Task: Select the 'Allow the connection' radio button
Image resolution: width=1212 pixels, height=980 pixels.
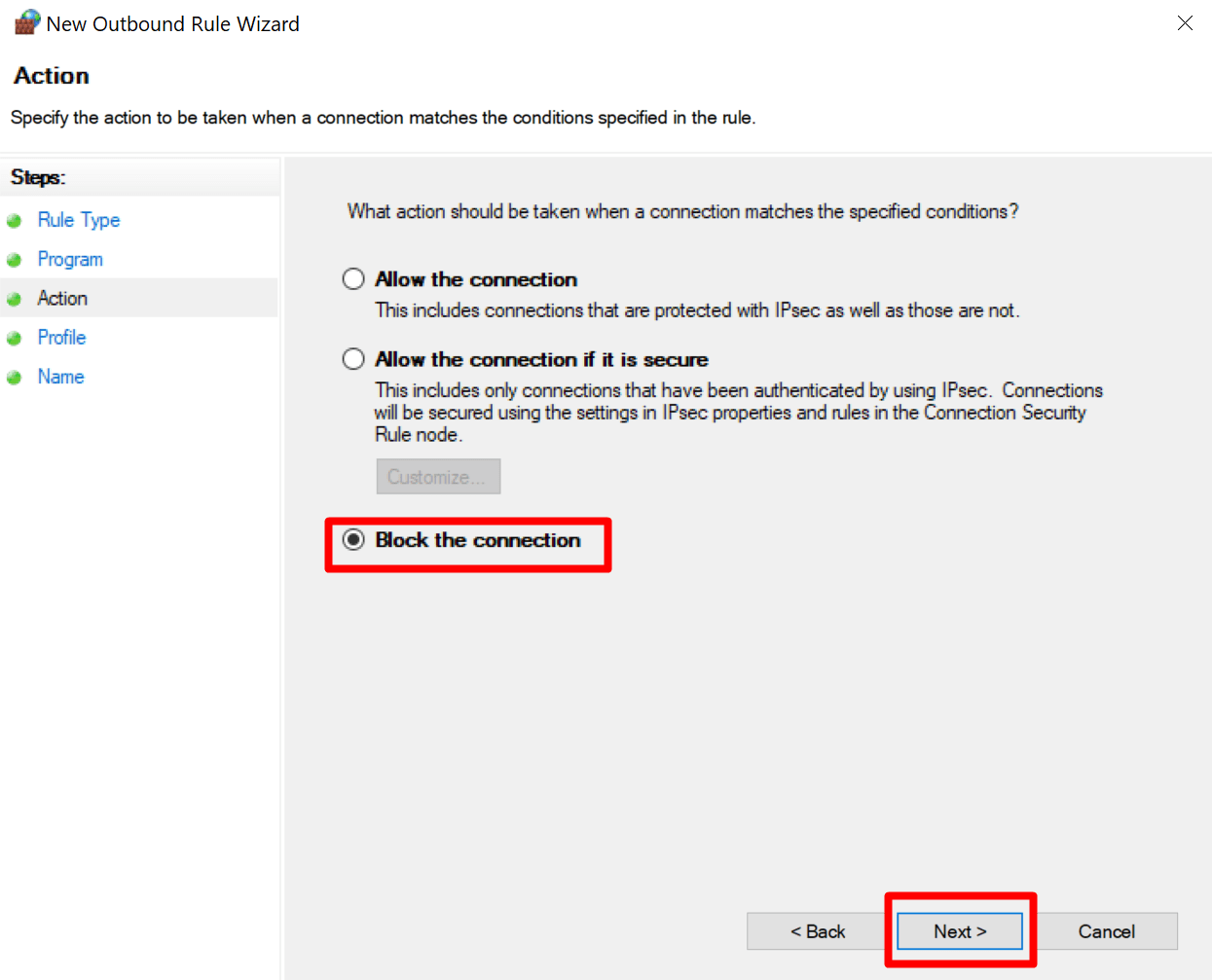Action: 353,279
